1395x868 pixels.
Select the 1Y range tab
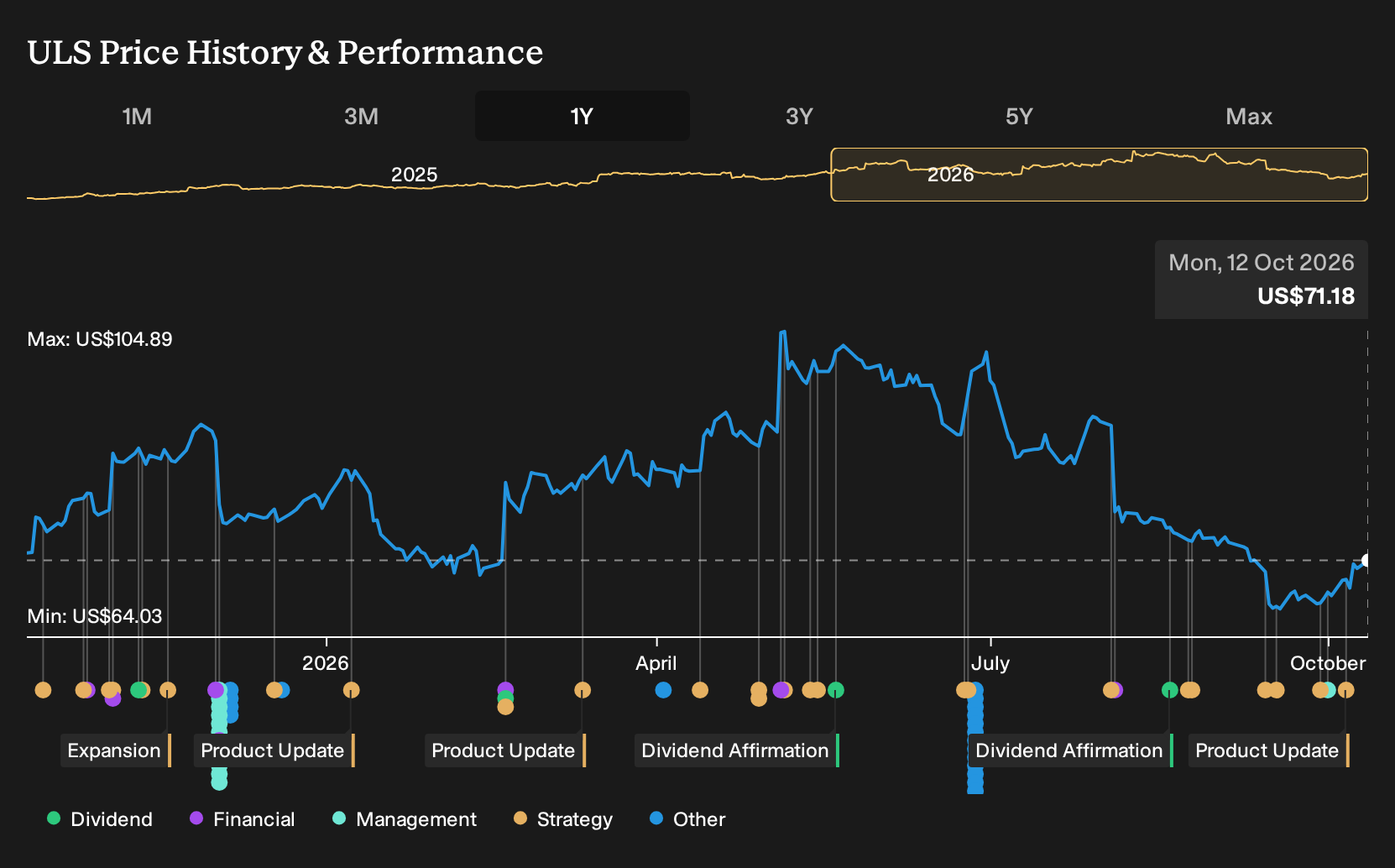click(582, 116)
